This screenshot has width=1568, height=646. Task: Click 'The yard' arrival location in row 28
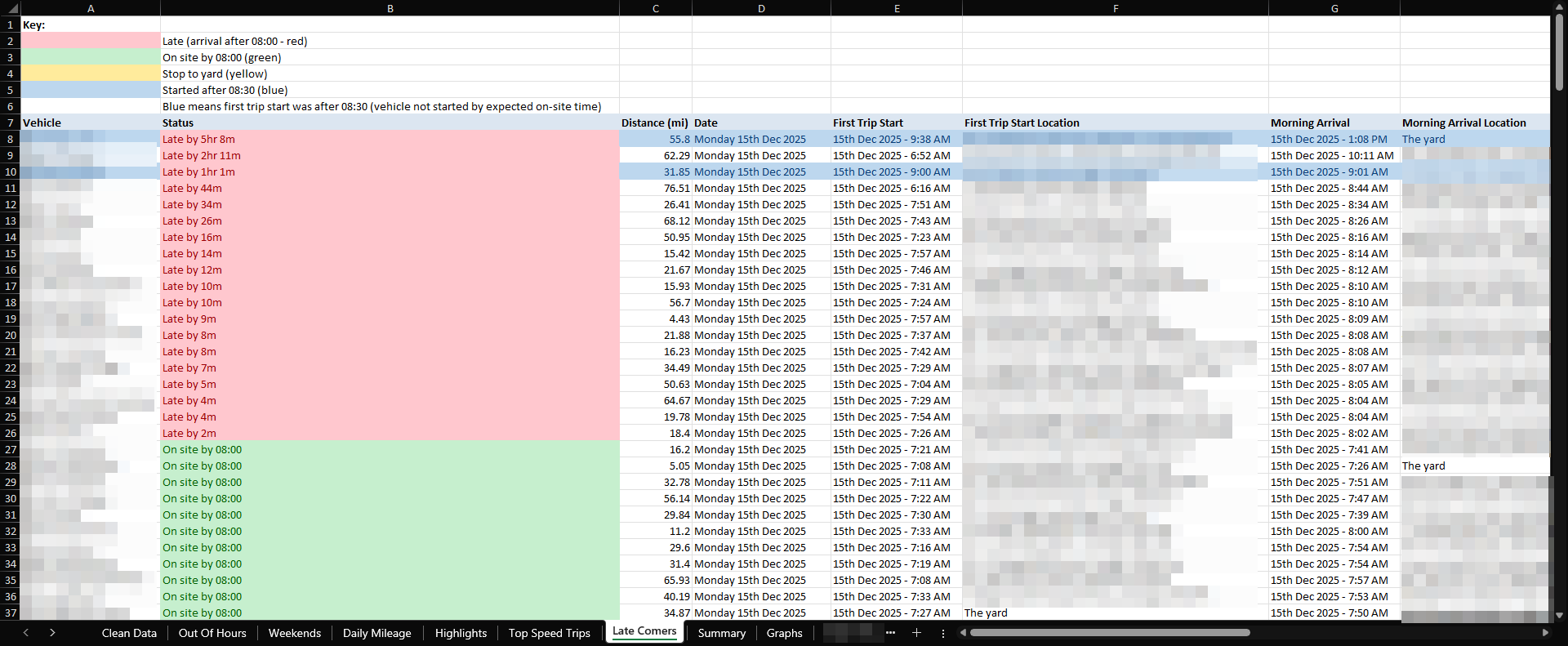pyautogui.click(x=1475, y=466)
